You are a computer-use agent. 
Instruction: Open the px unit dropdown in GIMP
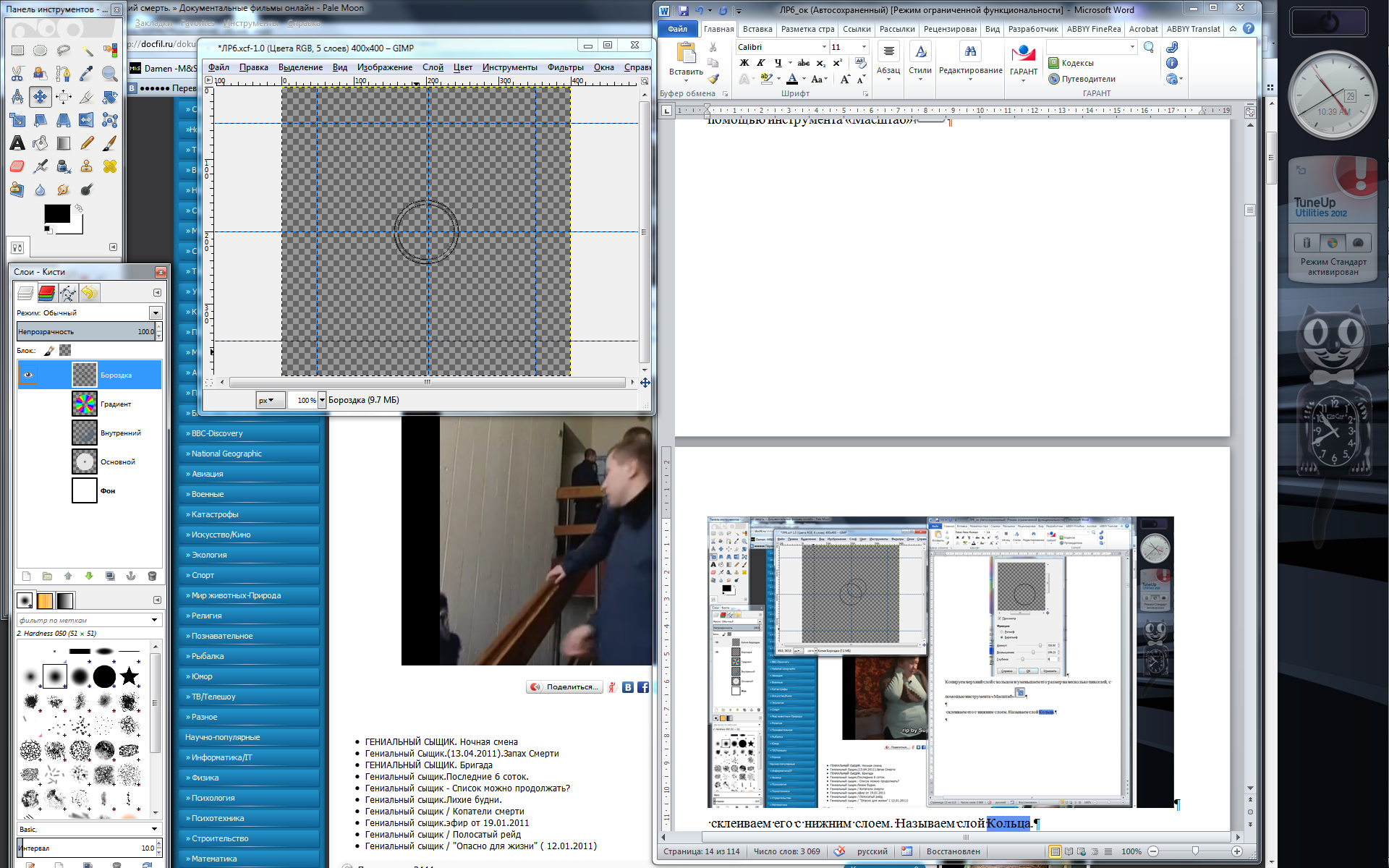click(x=271, y=400)
